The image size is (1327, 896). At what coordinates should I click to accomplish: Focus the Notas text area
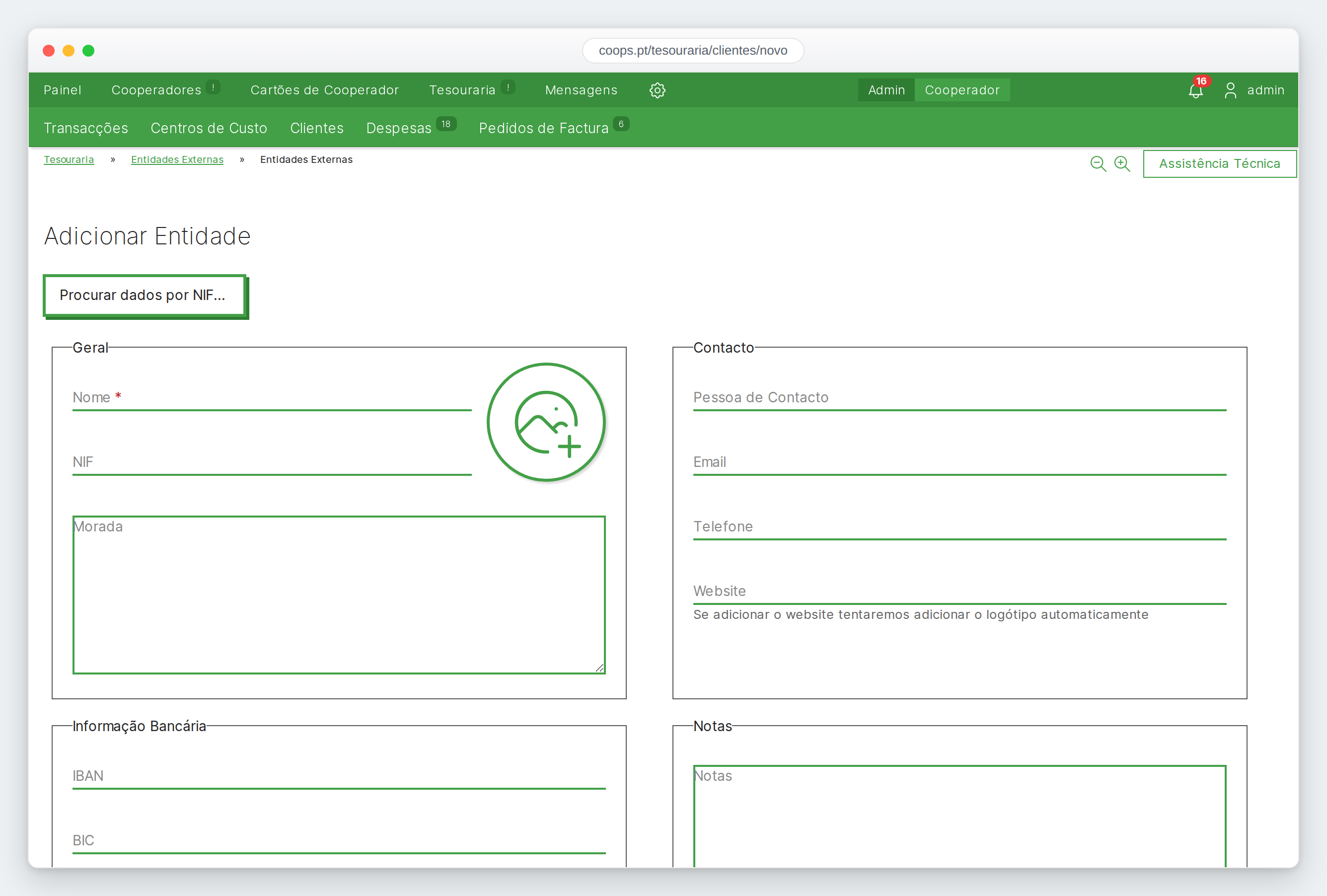tap(959, 817)
